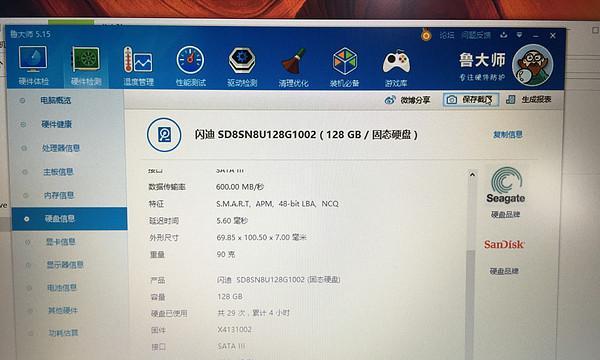Click the 128 GB capacity value
Screen dimensions: 600x360
pos(230,296)
